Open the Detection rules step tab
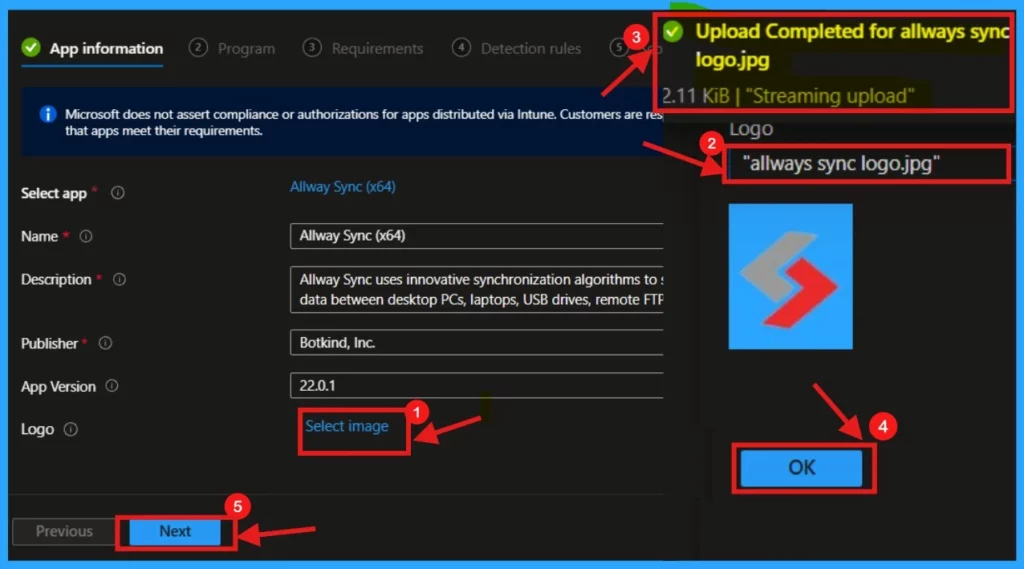The width and height of the screenshot is (1024, 569). (517, 48)
